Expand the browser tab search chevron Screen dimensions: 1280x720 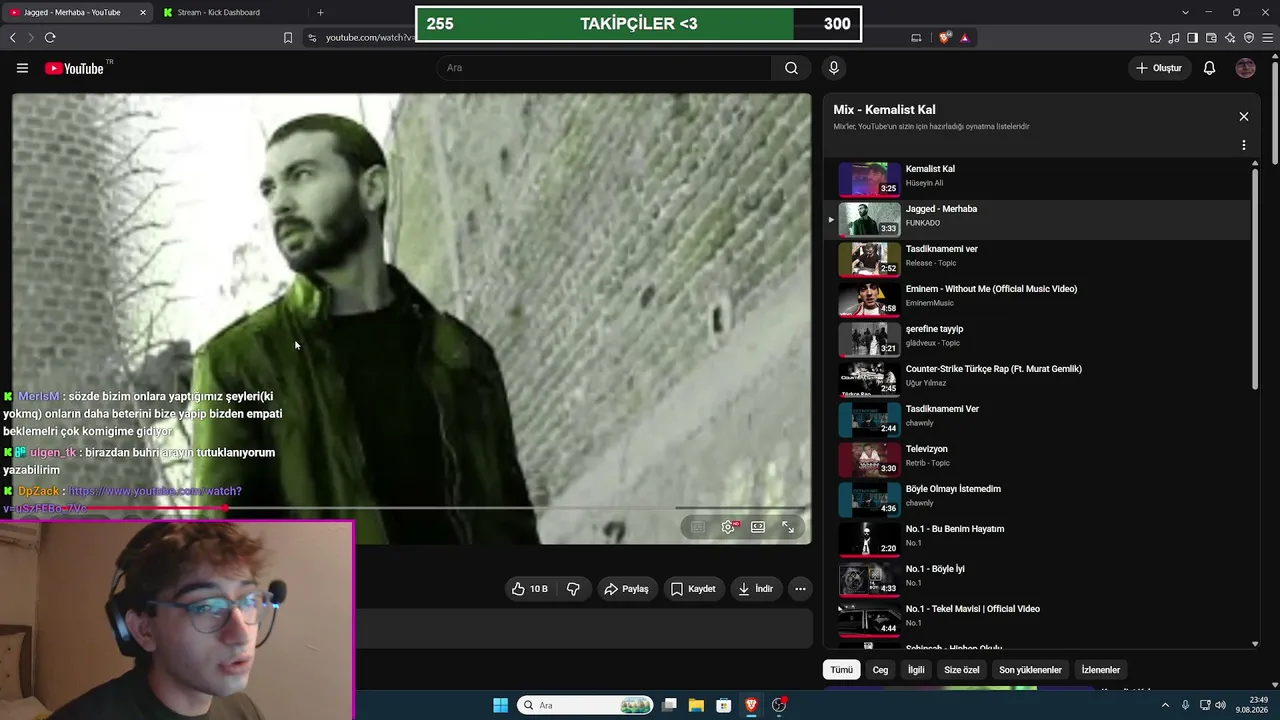(x=1185, y=12)
